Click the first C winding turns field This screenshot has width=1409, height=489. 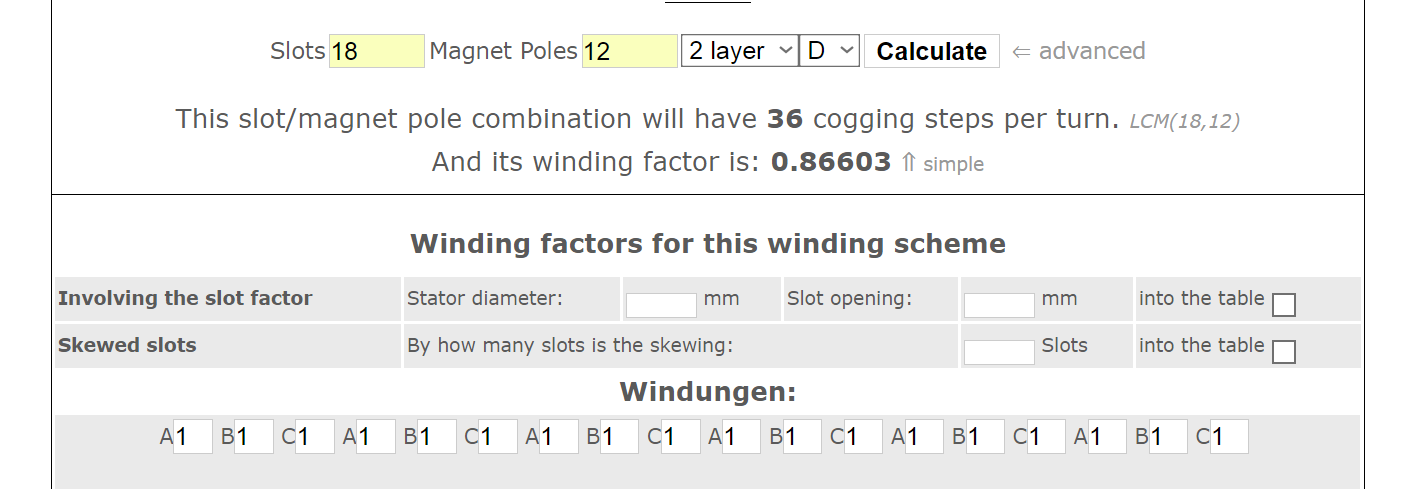(x=315, y=437)
